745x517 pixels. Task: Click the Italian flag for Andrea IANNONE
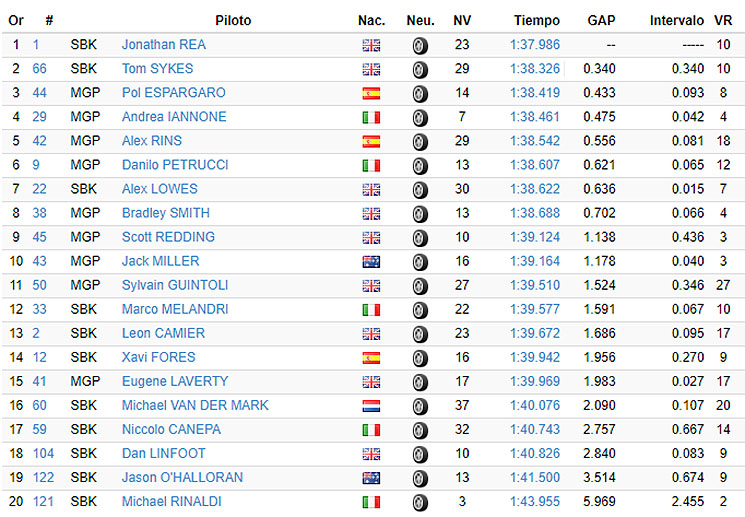[371, 118]
